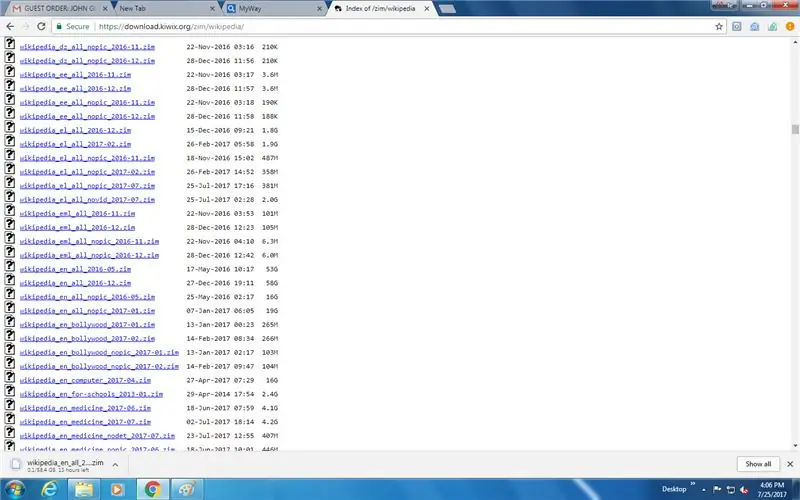This screenshot has width=800, height=500.
Task: Open link wikipedia_dz_all_nopic_2016-12.zim
Action: click(x=87, y=61)
